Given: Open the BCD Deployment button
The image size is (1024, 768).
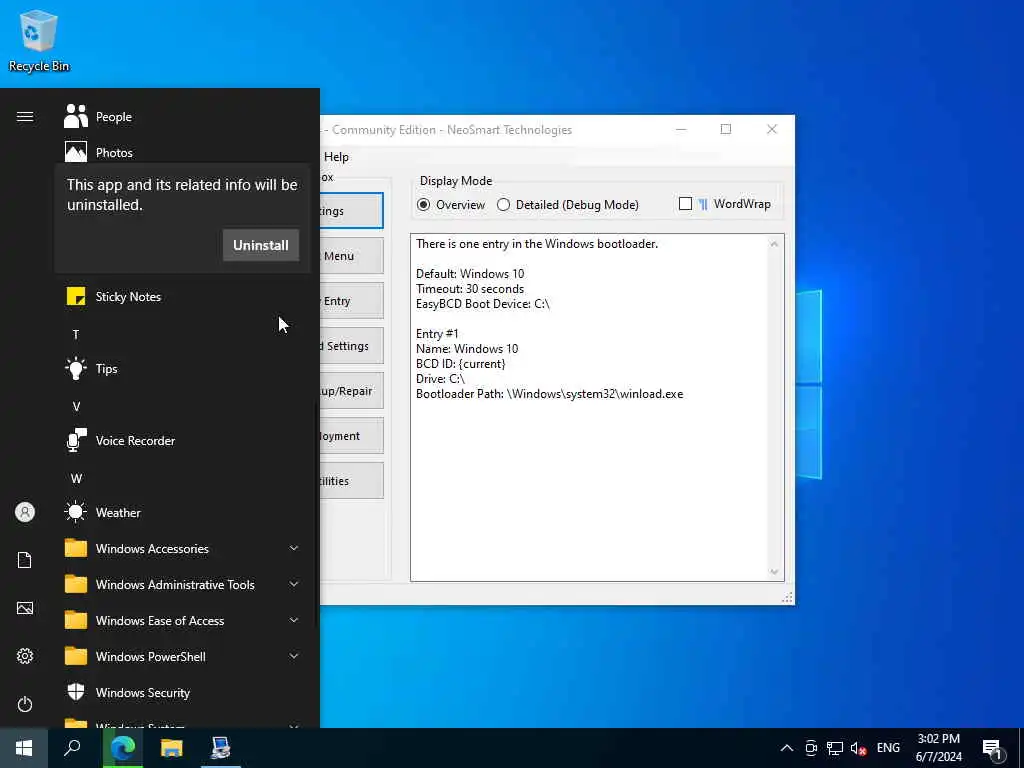Looking at the screenshot, I should click(351, 436).
